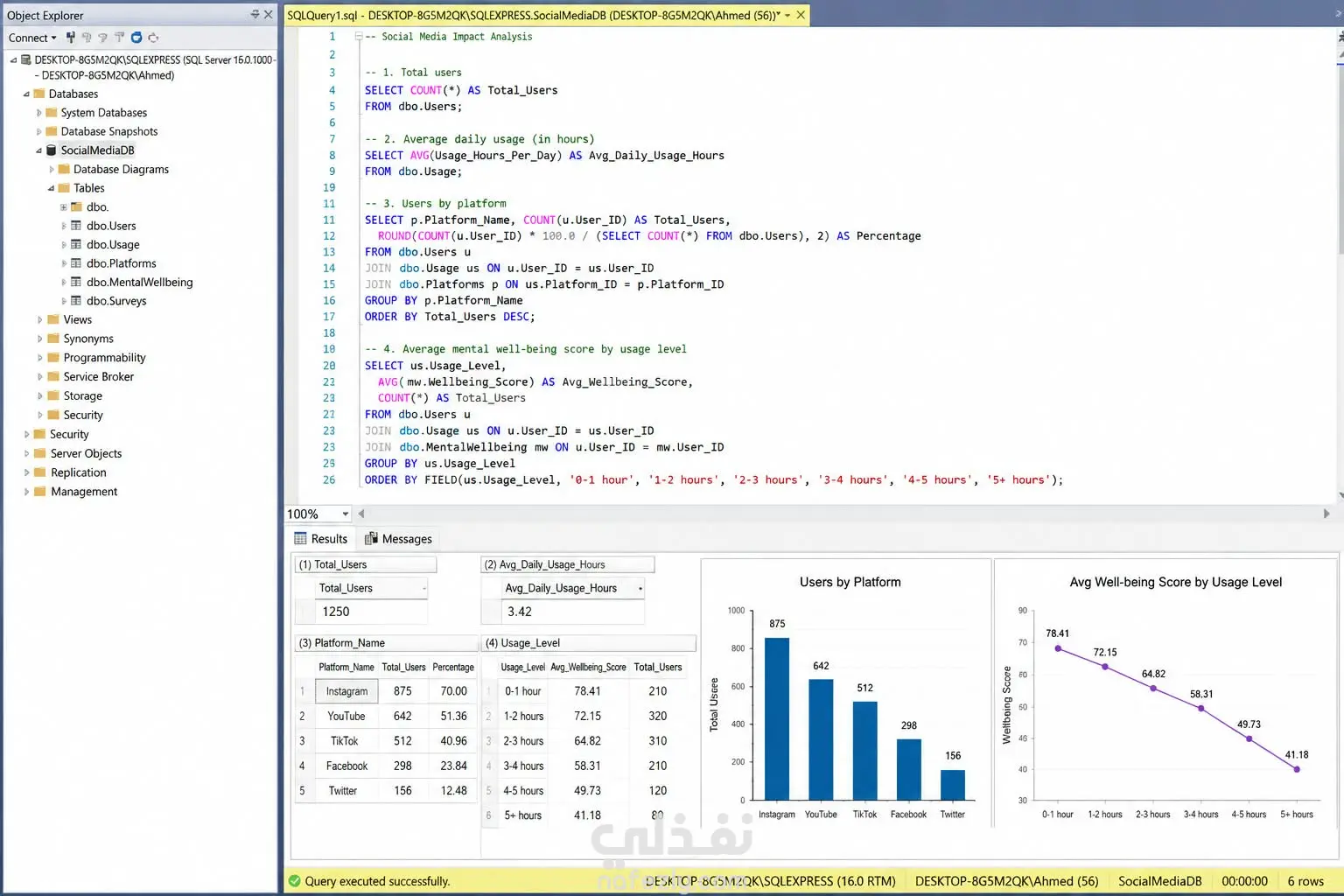Click the Usage_Level column header
The width and height of the screenshot is (1344, 896).
click(522, 667)
